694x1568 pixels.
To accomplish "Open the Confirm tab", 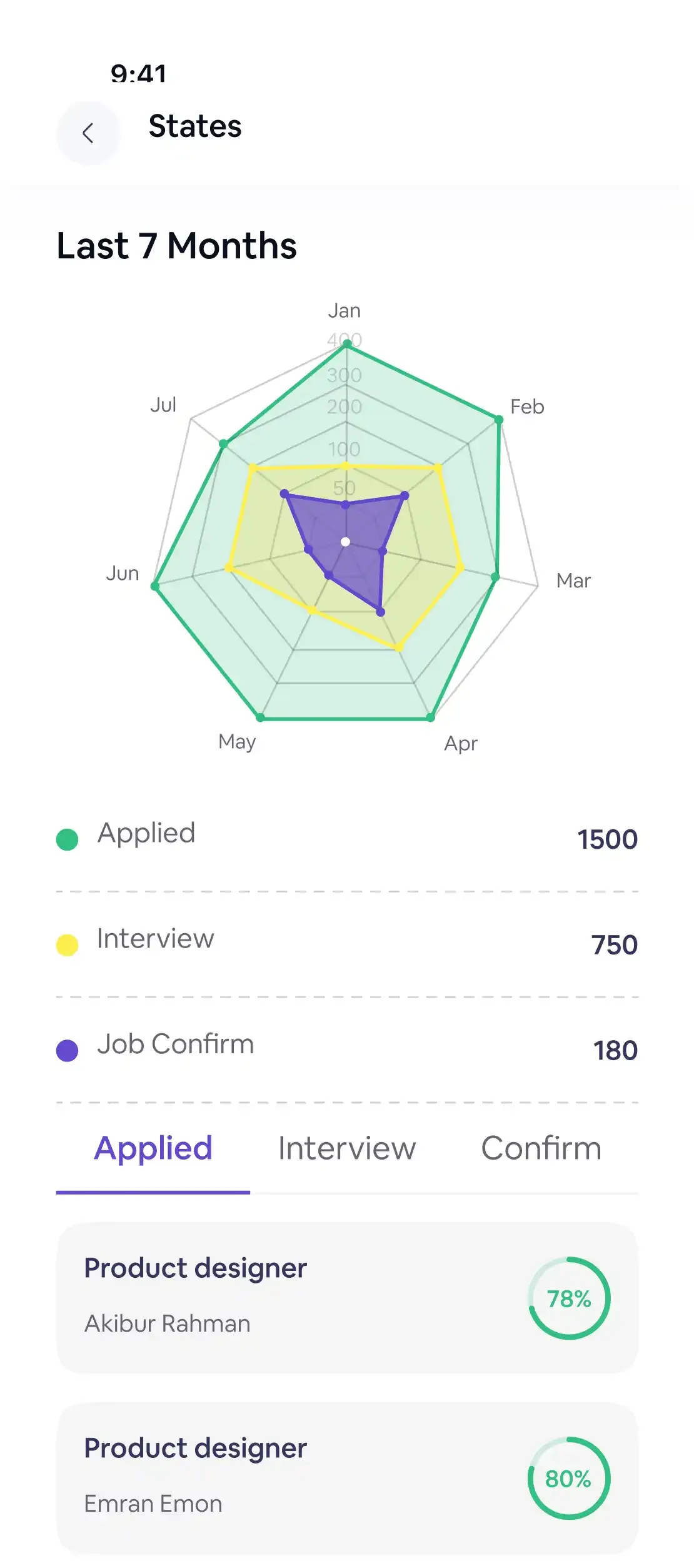I will tap(541, 1148).
